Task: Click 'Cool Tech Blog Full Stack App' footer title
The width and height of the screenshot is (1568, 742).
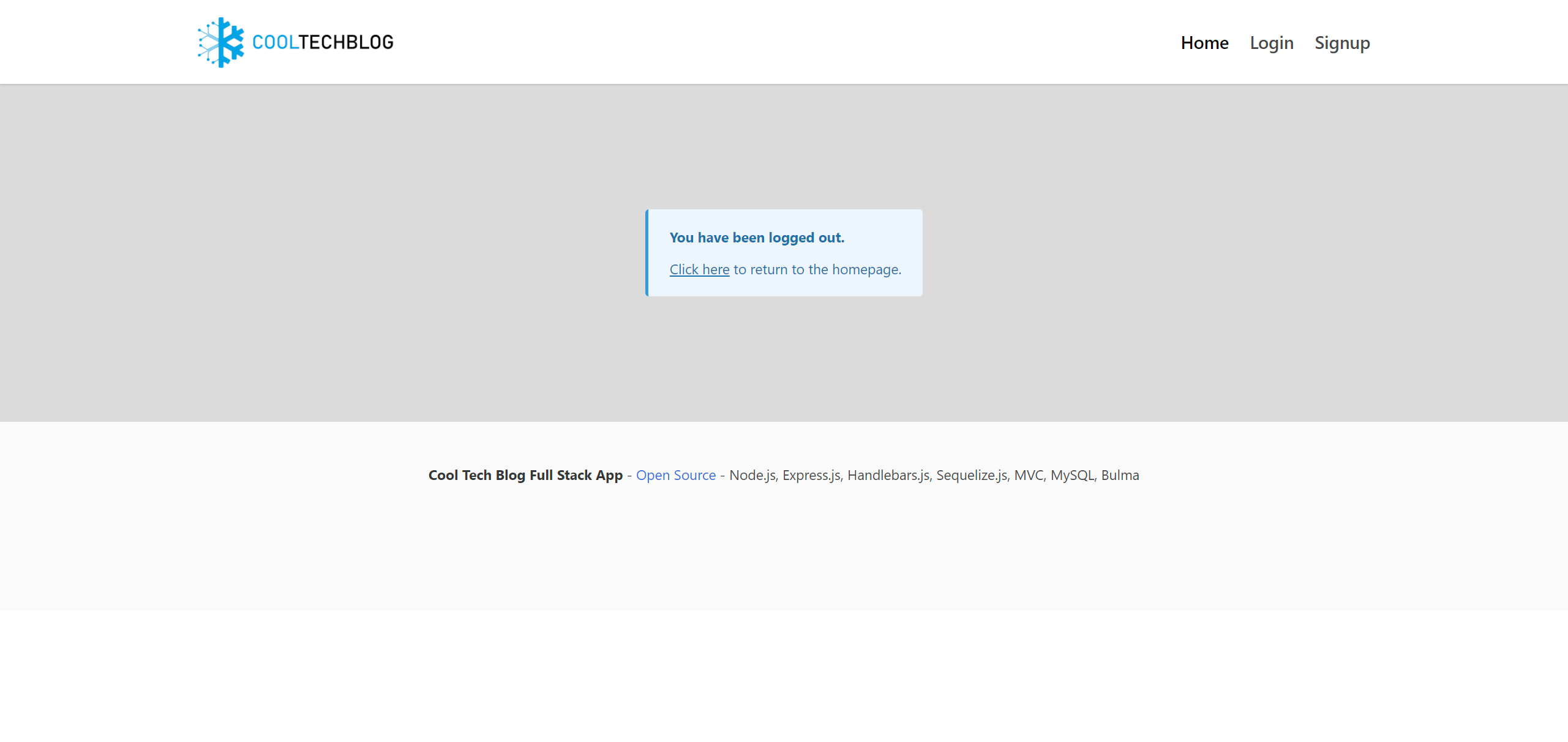Action: point(525,475)
